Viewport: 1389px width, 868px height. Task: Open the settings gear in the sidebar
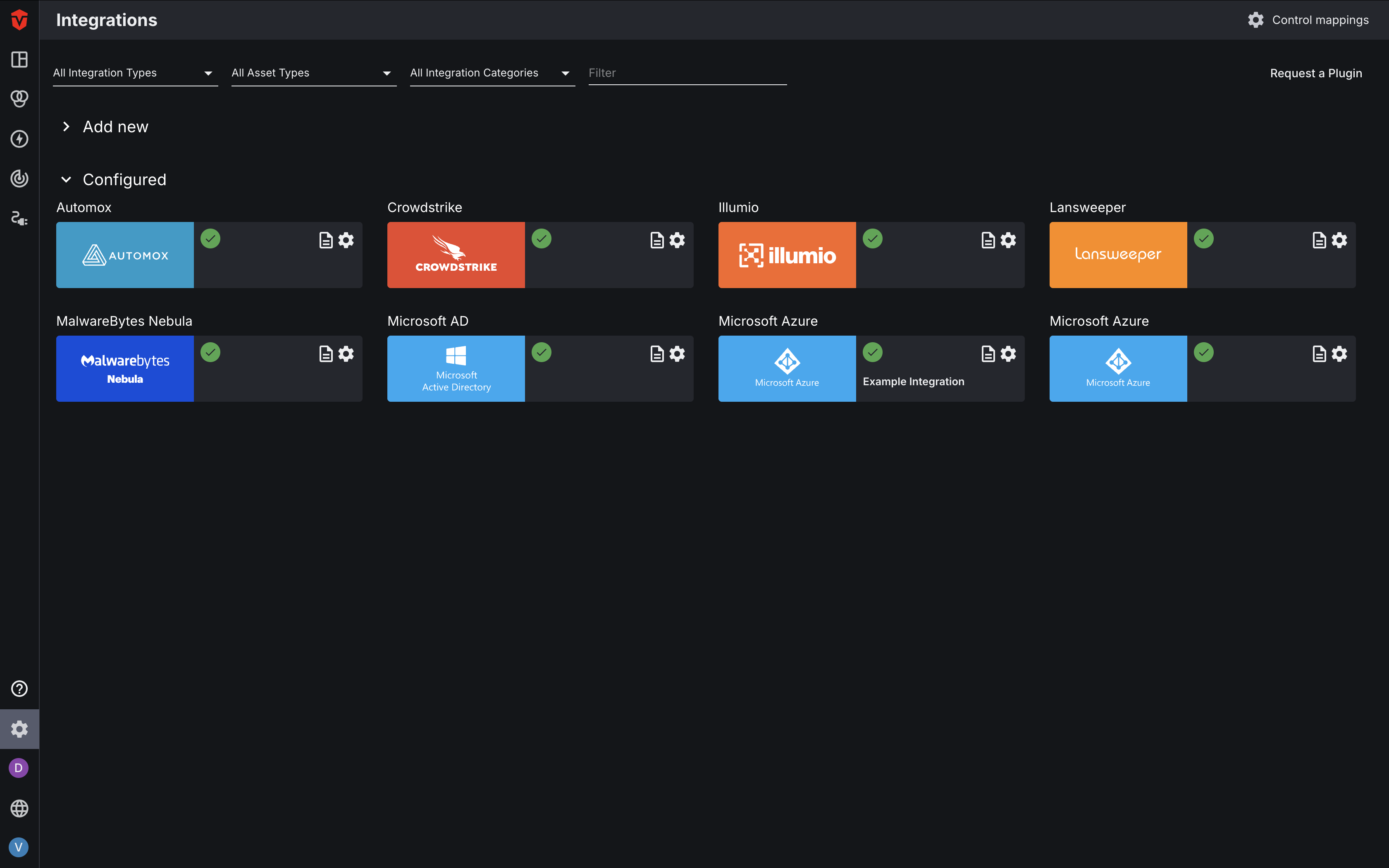click(x=19, y=729)
